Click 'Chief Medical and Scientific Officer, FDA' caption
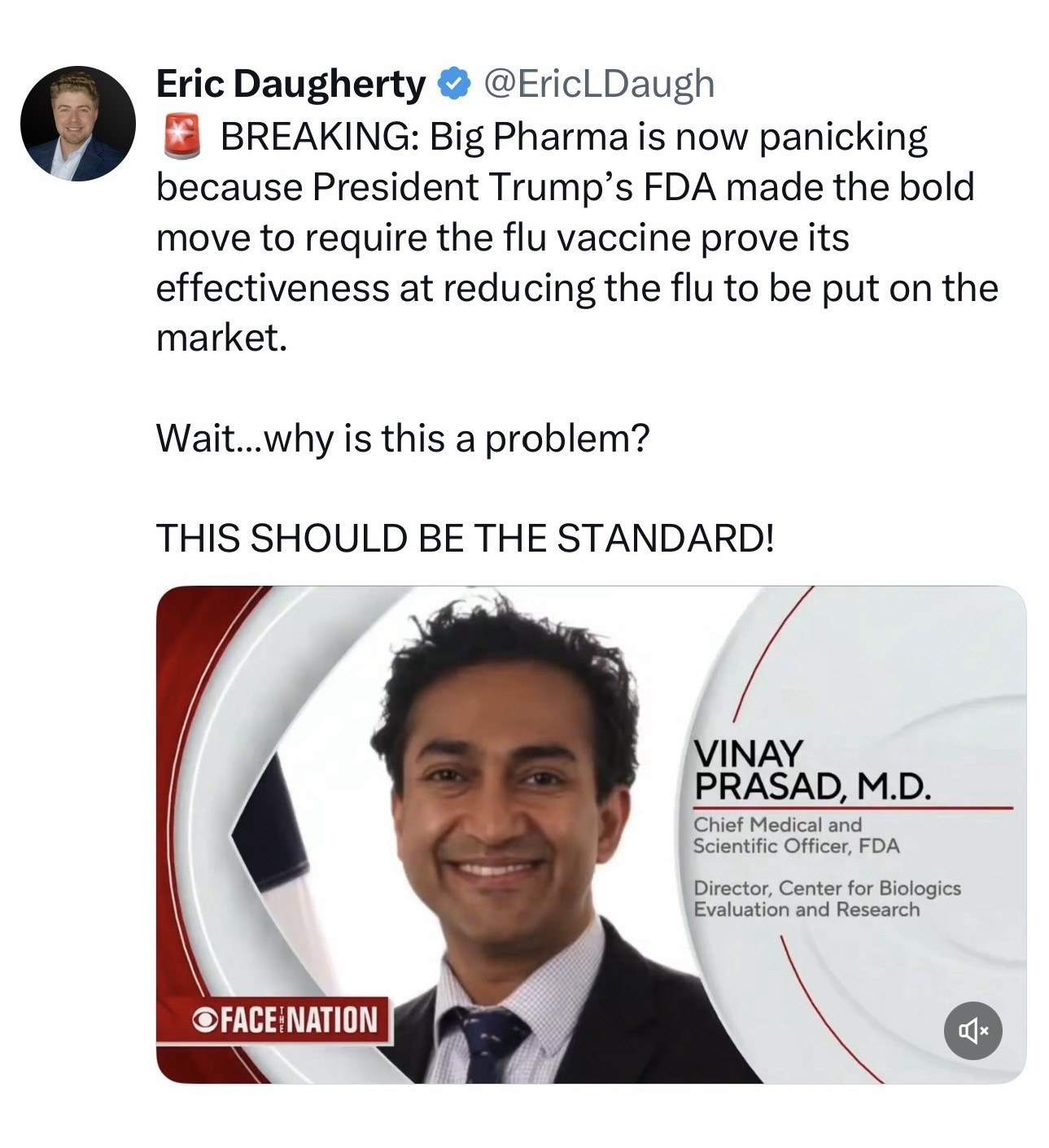The height and width of the screenshot is (1148, 1049). (x=796, y=835)
